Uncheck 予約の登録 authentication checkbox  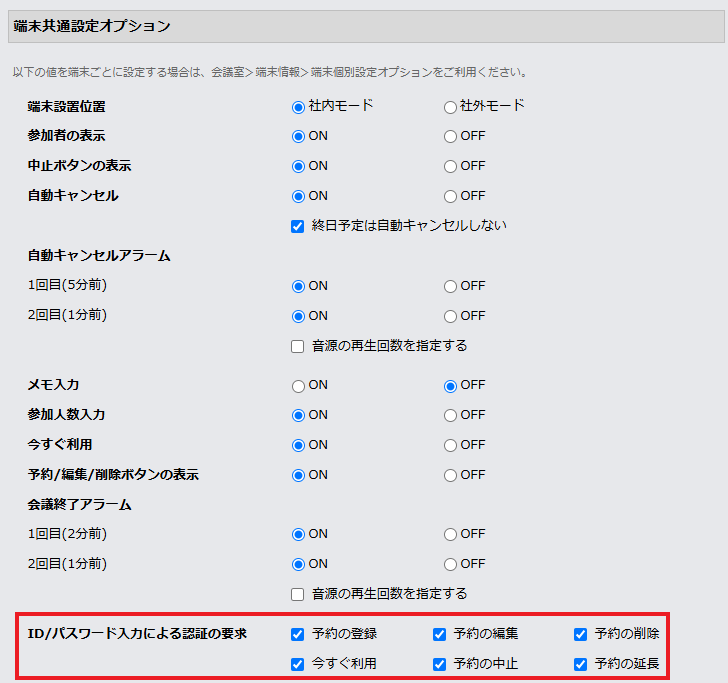pyautogui.click(x=298, y=634)
